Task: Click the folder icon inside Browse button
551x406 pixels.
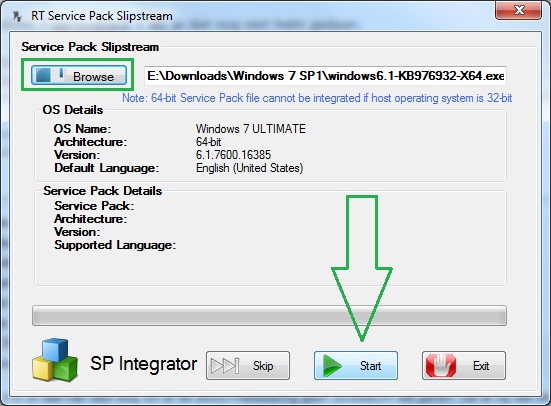Action: [50, 75]
